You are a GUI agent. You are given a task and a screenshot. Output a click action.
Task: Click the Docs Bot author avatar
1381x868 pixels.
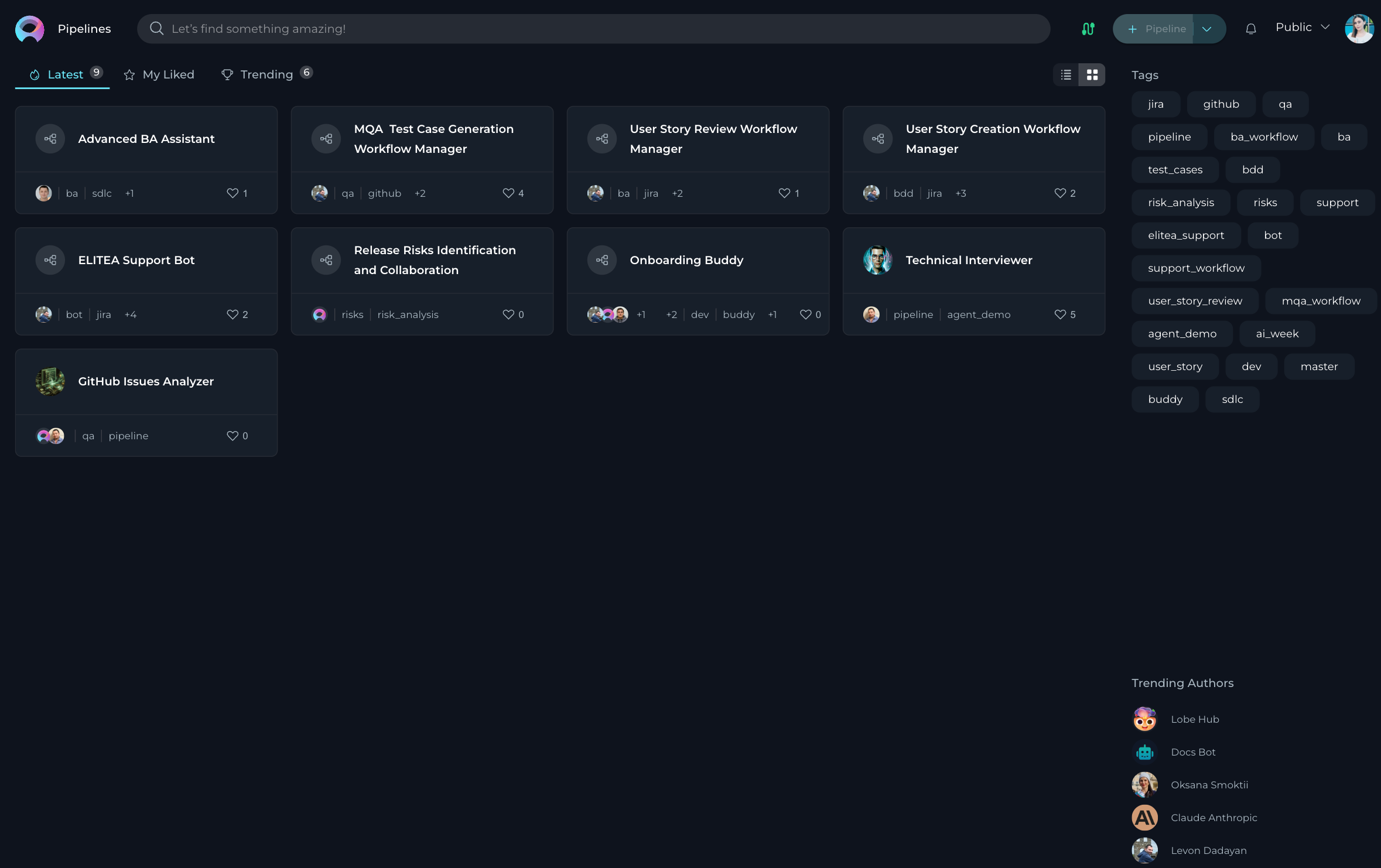click(x=1144, y=752)
